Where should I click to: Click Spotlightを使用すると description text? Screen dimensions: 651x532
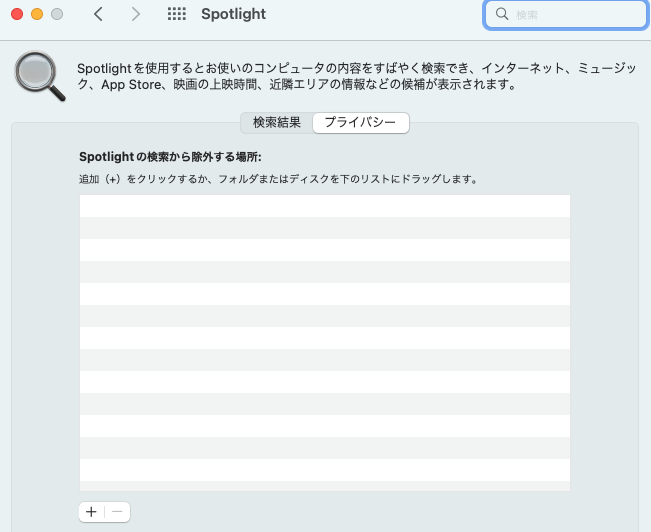coord(357,76)
